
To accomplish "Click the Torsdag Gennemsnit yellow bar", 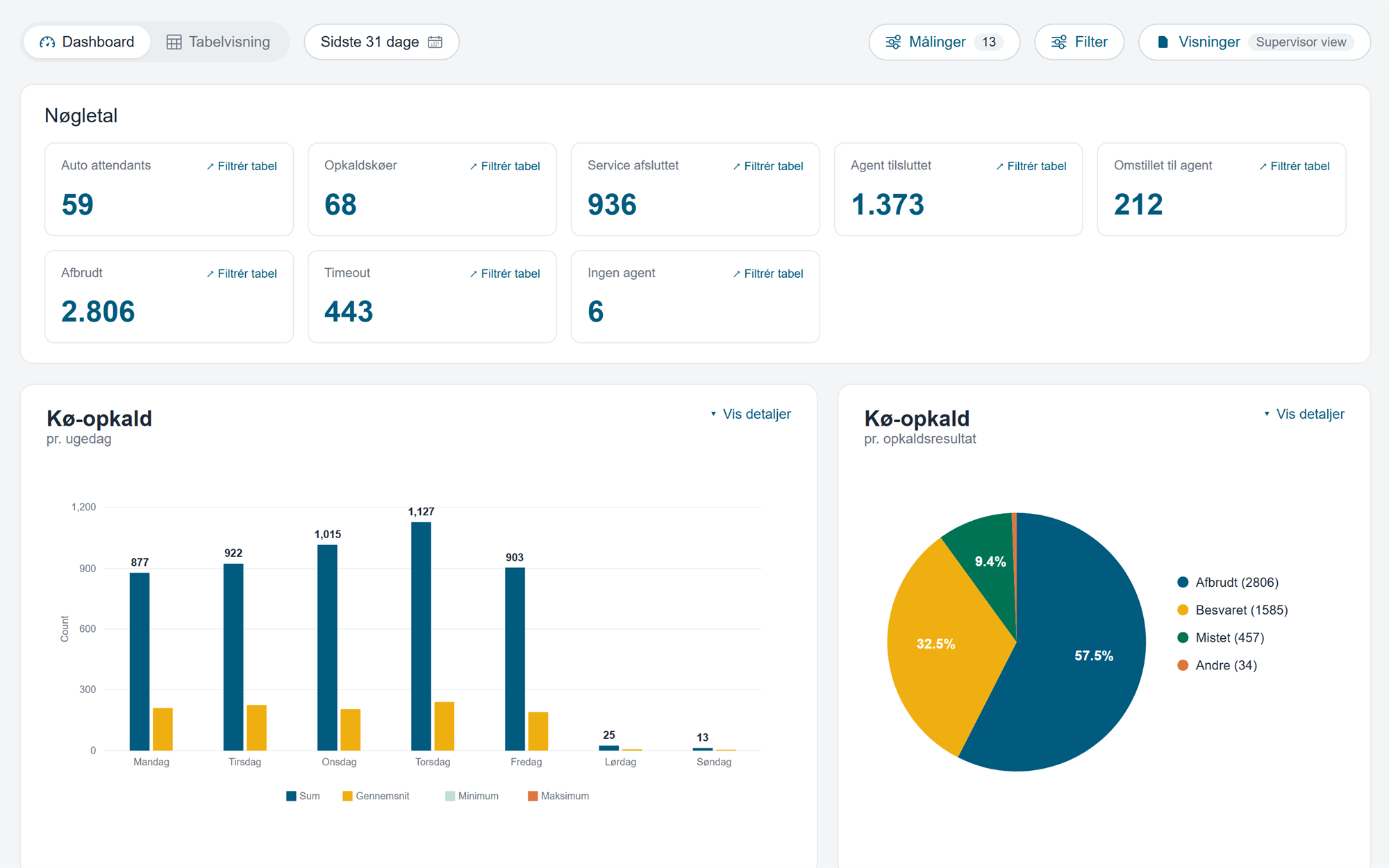I will (444, 726).
